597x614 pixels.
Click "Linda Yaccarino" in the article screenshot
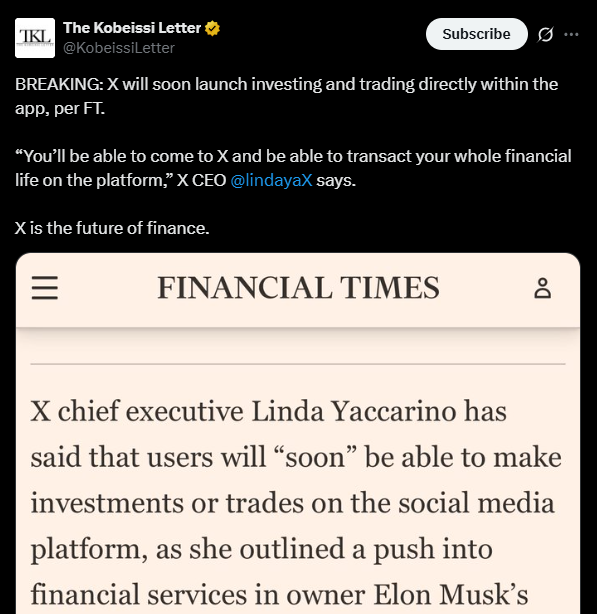point(354,412)
